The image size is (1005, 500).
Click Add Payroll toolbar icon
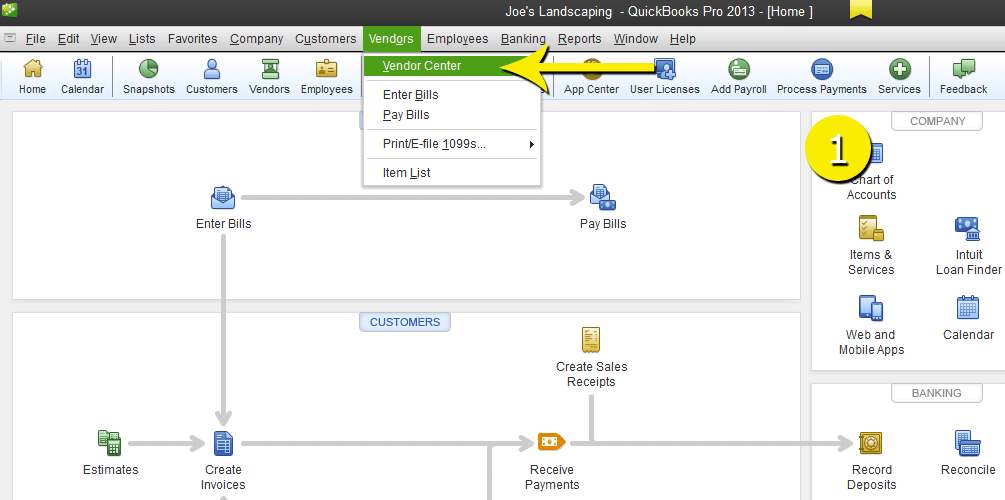[738, 76]
